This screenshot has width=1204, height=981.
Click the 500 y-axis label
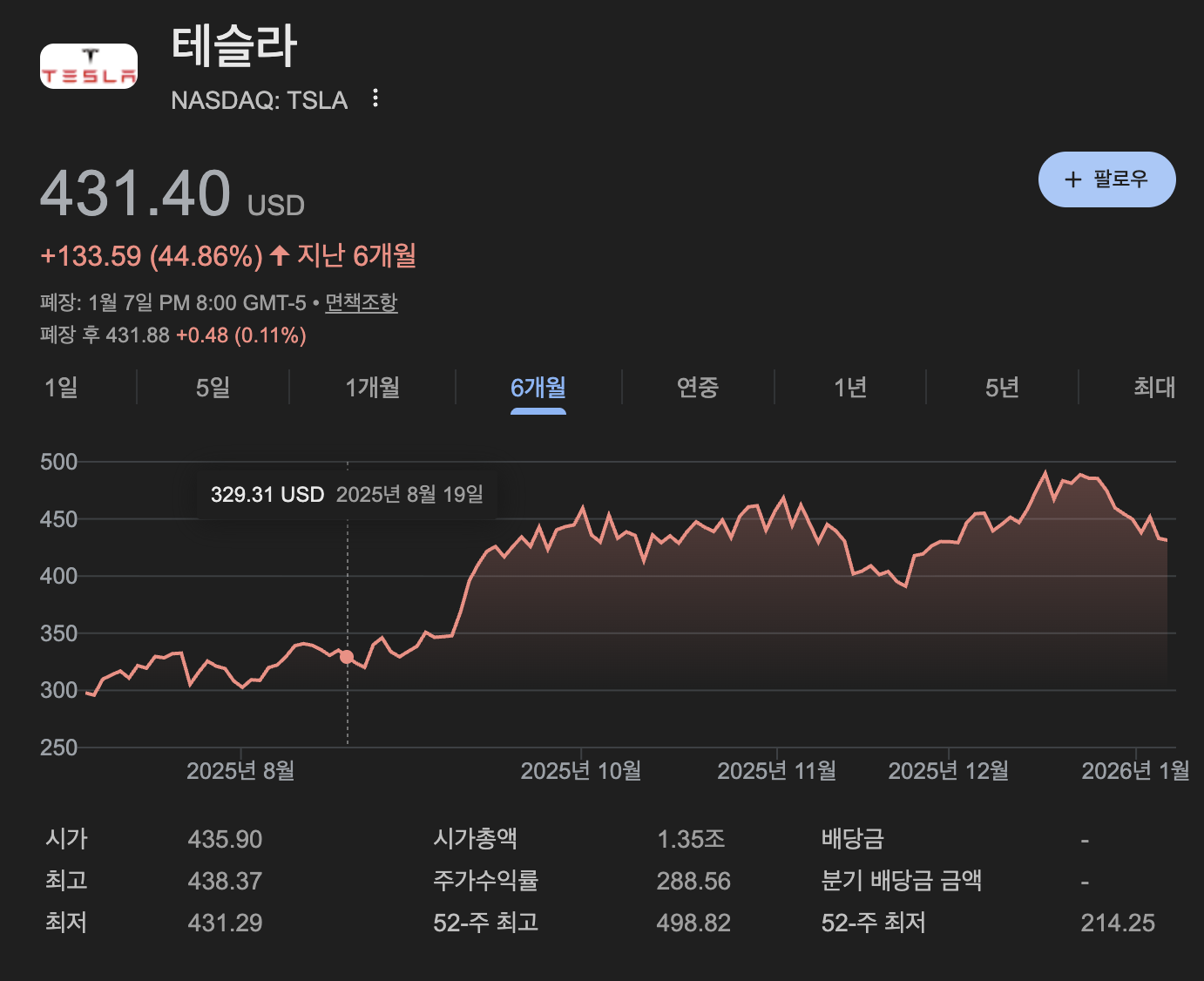click(59, 462)
